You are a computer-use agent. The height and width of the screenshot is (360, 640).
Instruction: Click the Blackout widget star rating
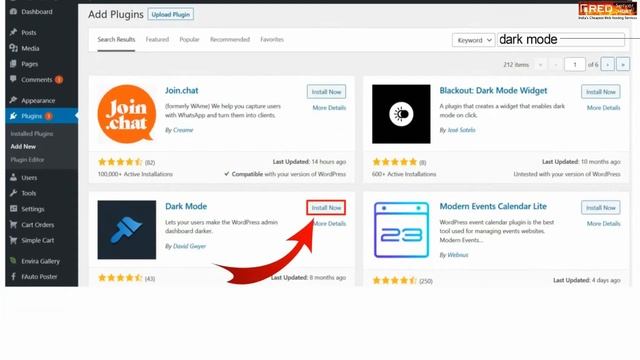point(394,162)
